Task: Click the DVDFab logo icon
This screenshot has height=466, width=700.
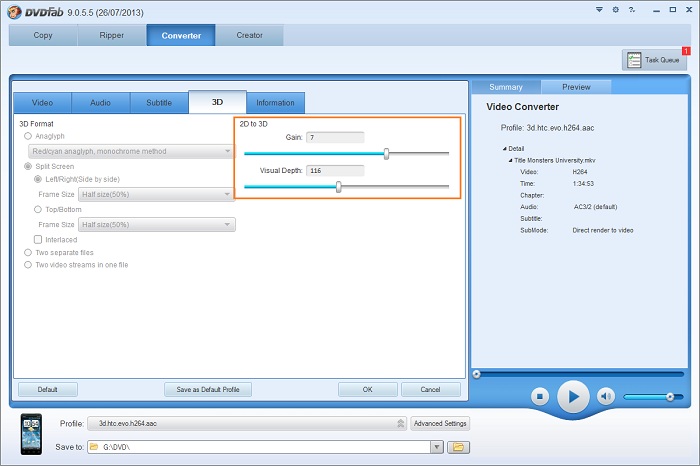Action: coord(14,12)
